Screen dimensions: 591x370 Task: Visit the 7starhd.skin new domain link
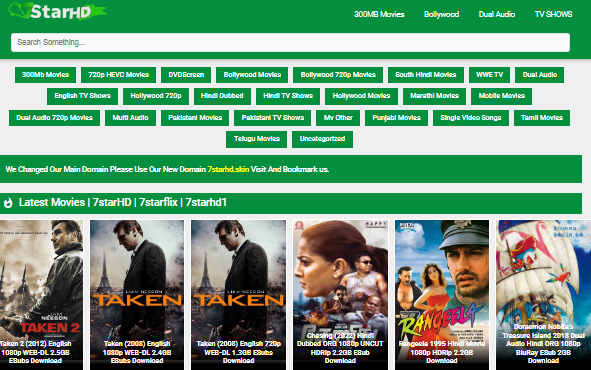228,169
